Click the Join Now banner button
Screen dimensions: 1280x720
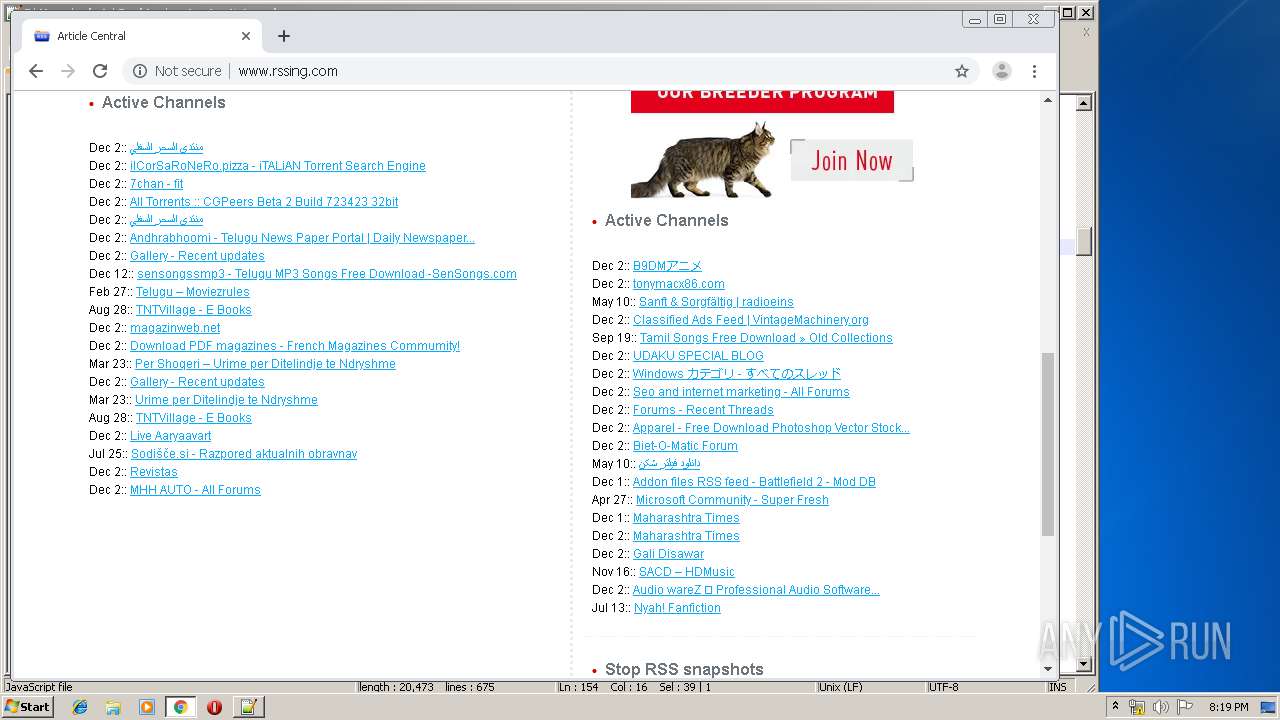click(851, 160)
